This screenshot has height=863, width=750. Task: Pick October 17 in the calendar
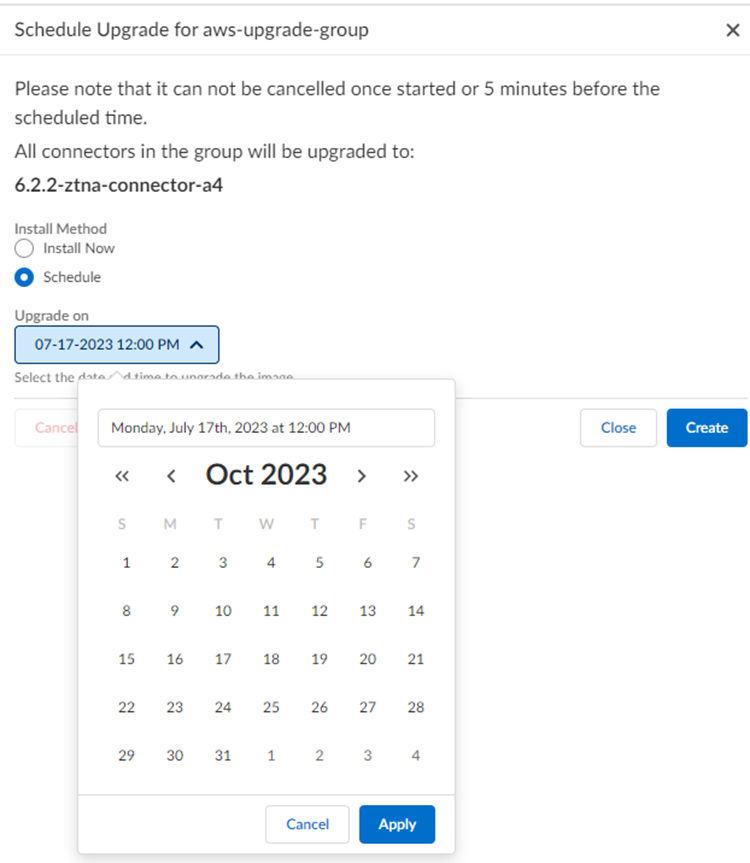(x=223, y=659)
